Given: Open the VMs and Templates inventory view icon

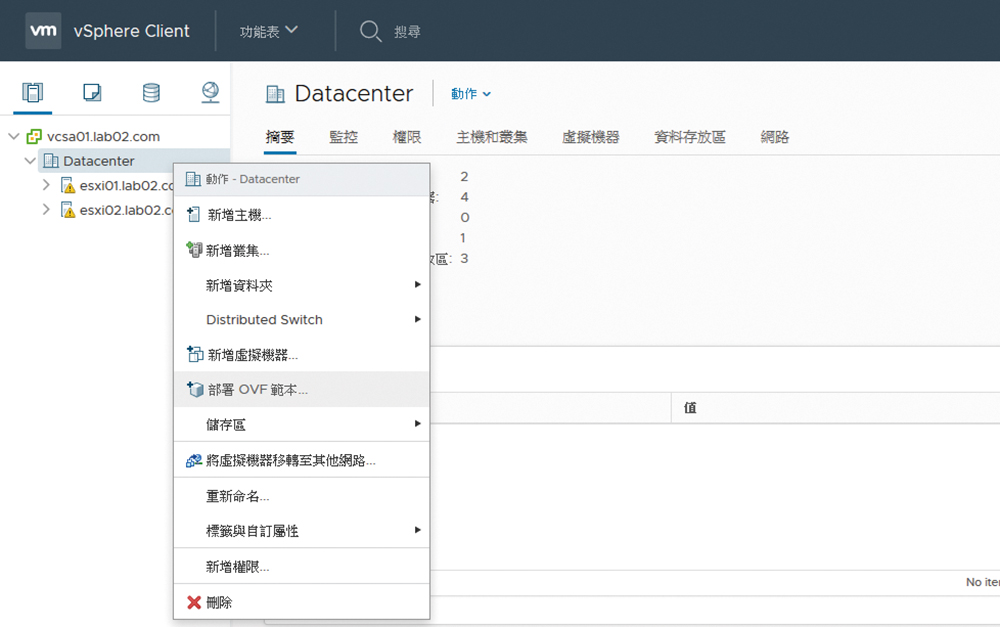Looking at the screenshot, I should [x=92, y=92].
